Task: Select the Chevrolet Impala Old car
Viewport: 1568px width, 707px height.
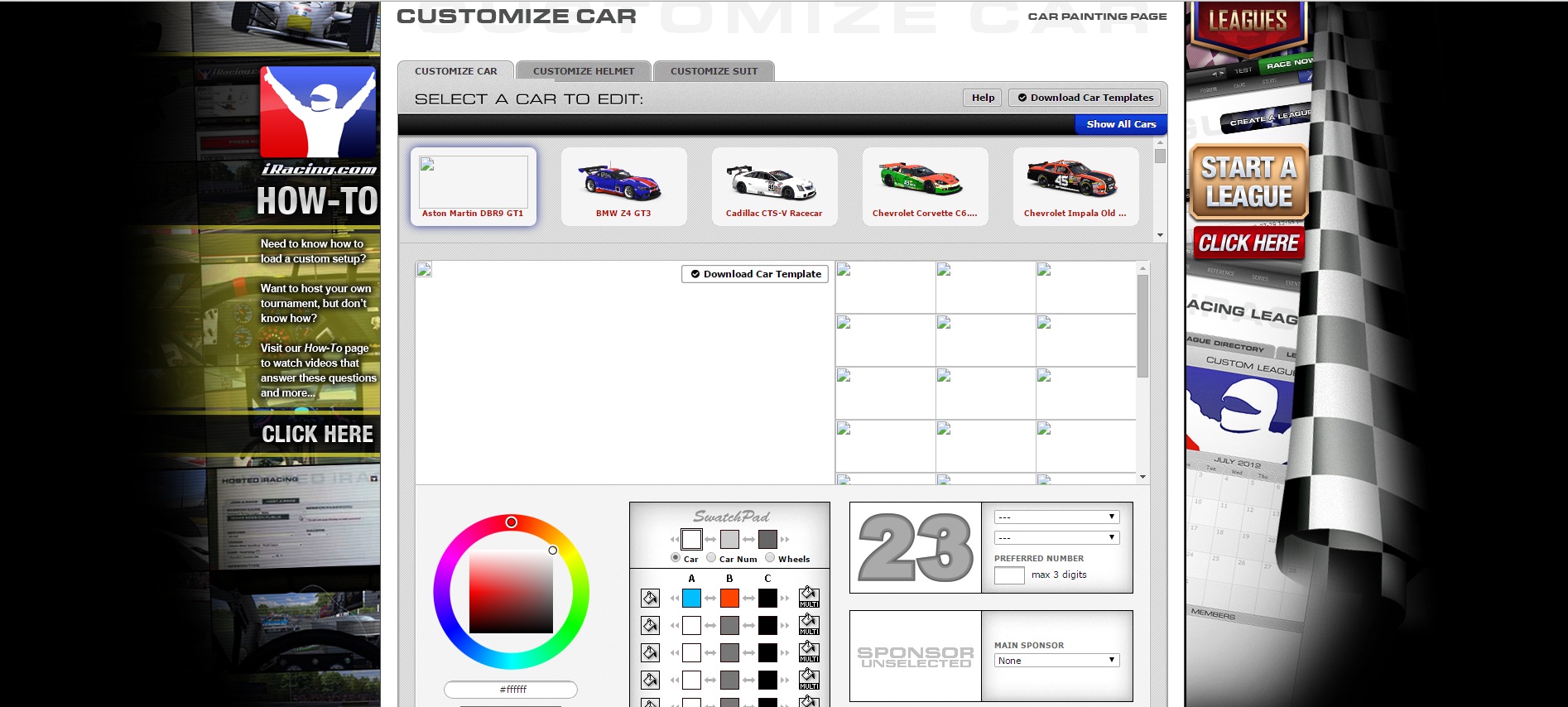Action: tap(1076, 186)
